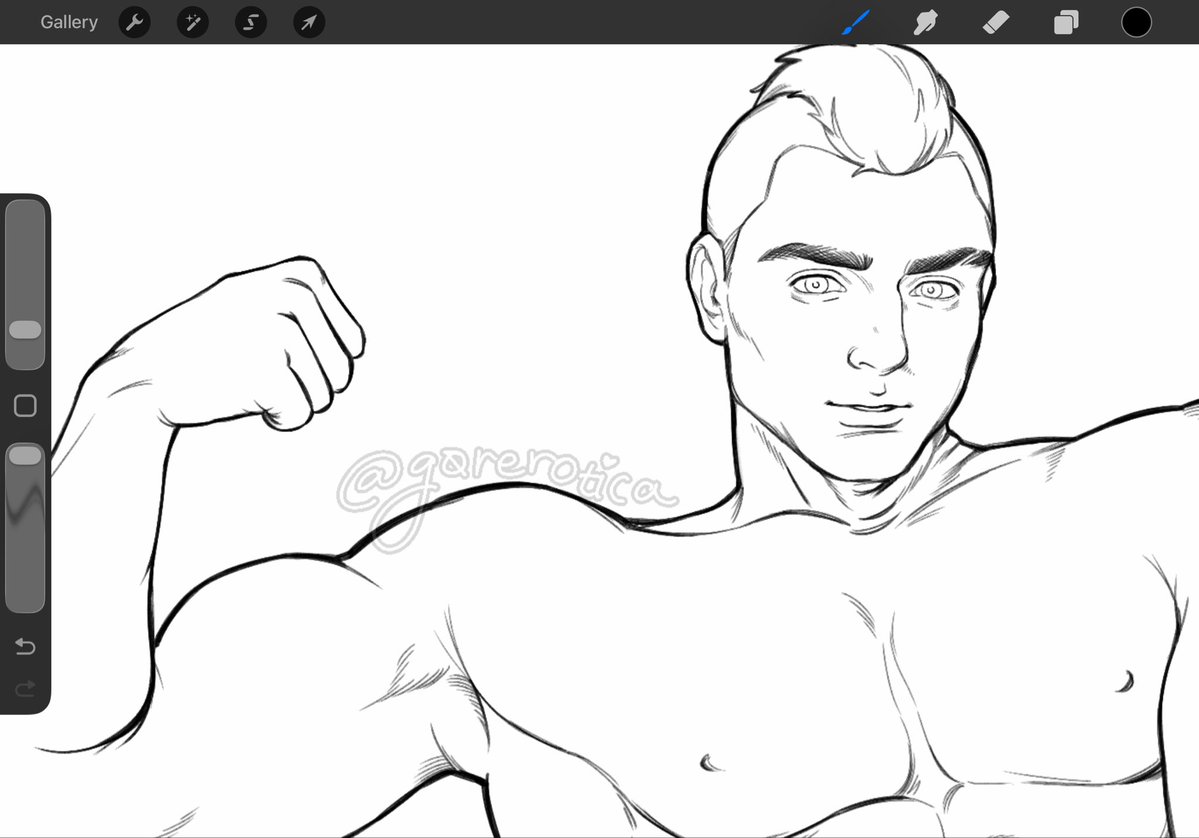The height and width of the screenshot is (838, 1199).
Task: Select the Smudge tool
Action: click(925, 22)
